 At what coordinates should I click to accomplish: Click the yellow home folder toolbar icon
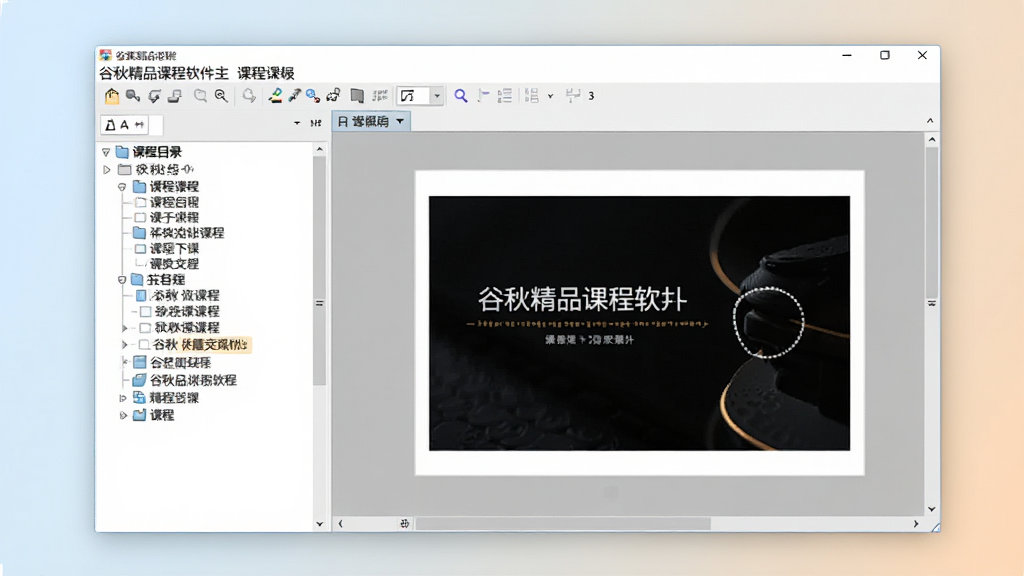click(x=112, y=96)
